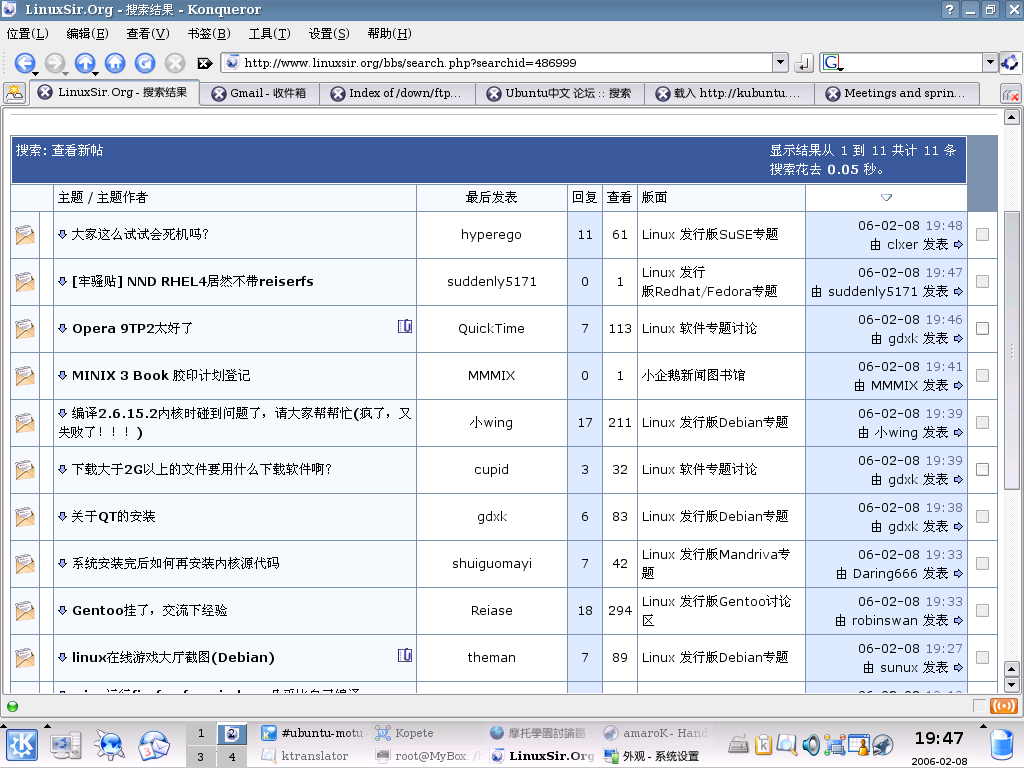Launch Kontact from the panel mail icon
Image resolution: width=1024 pixels, height=768 pixels.
click(153, 745)
